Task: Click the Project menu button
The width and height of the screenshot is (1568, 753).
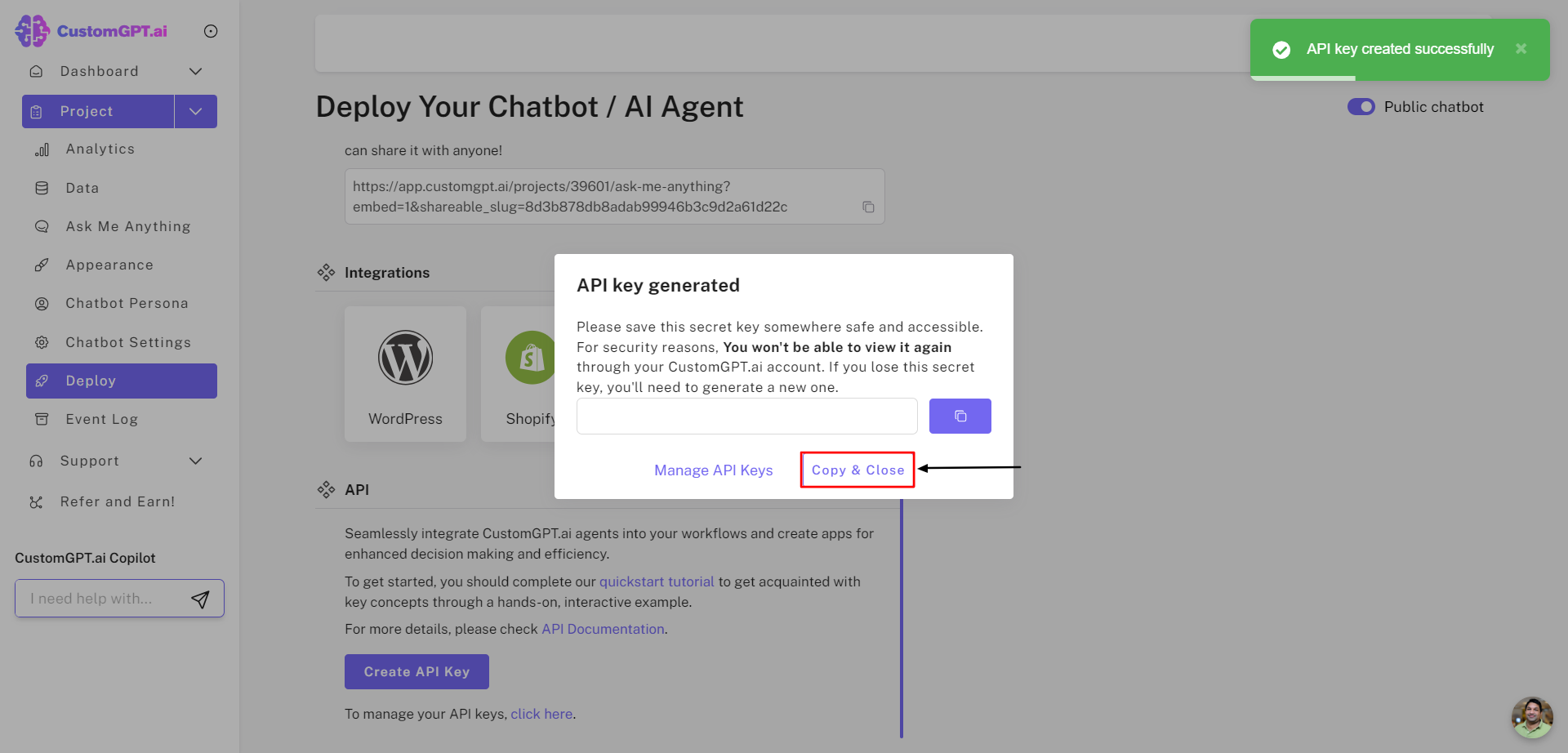Action: click(98, 111)
